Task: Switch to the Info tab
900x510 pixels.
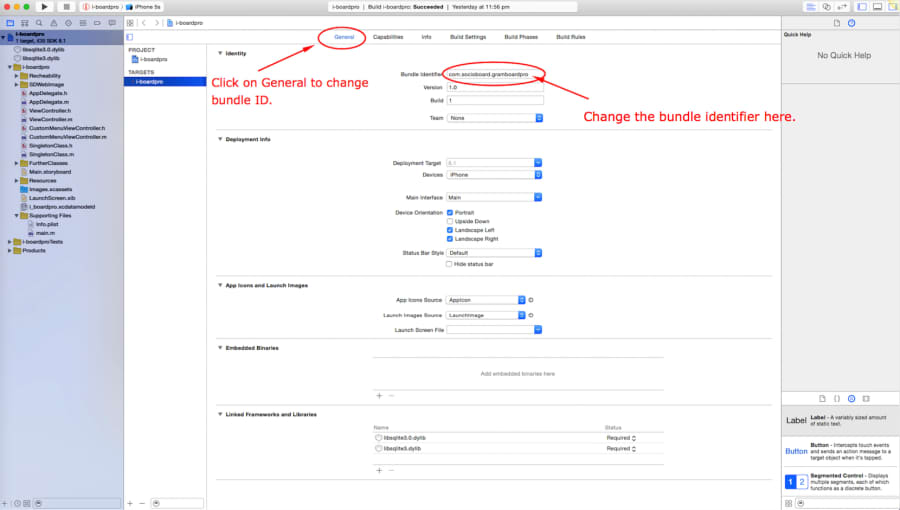Action: (x=426, y=37)
